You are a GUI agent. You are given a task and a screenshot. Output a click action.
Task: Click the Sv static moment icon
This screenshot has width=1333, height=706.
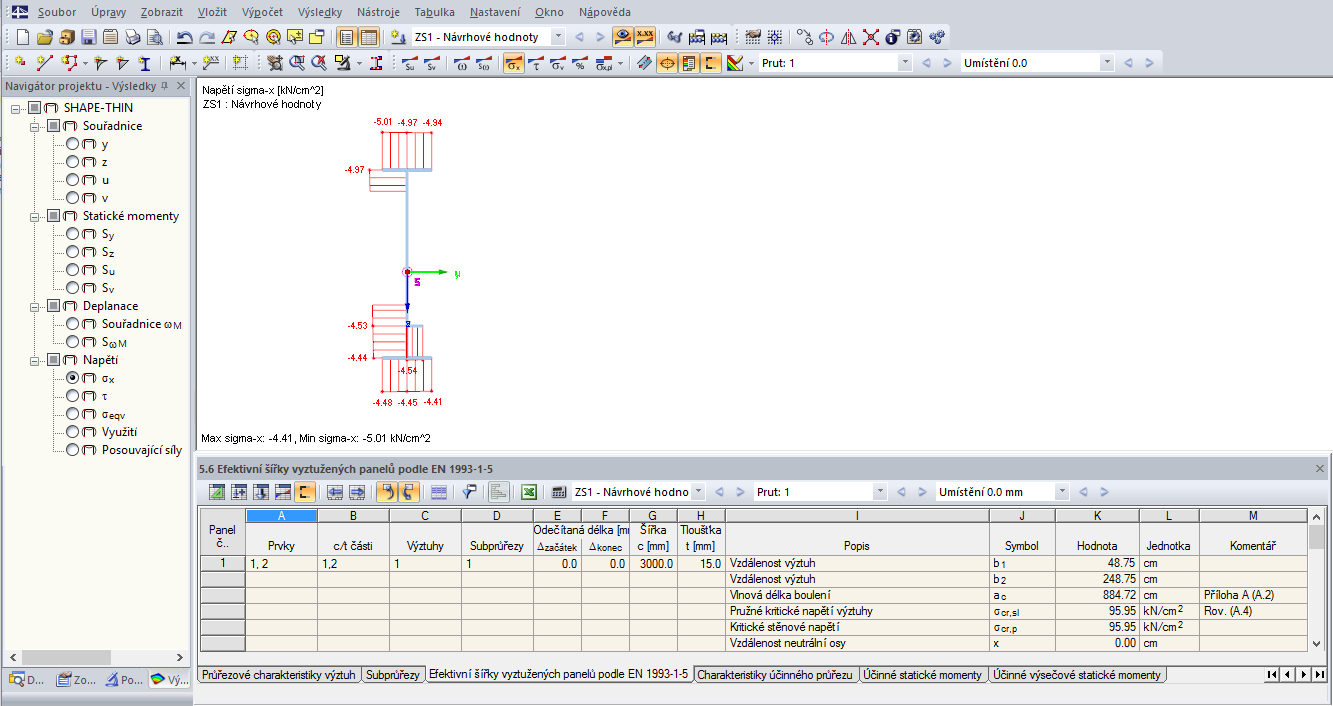(x=431, y=63)
